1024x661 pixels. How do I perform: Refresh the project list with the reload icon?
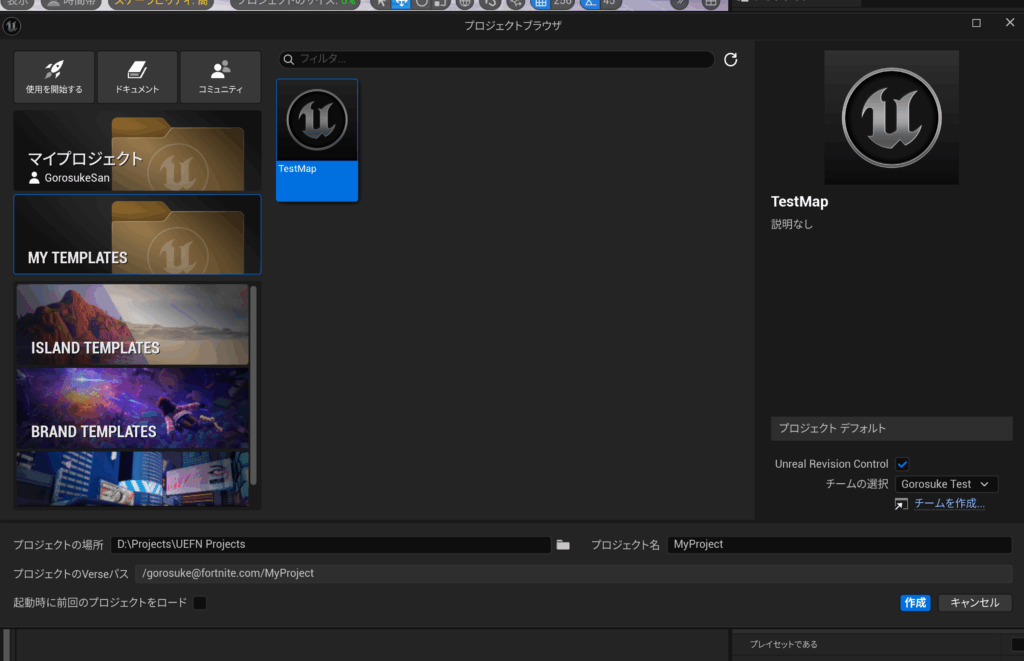[x=731, y=59]
